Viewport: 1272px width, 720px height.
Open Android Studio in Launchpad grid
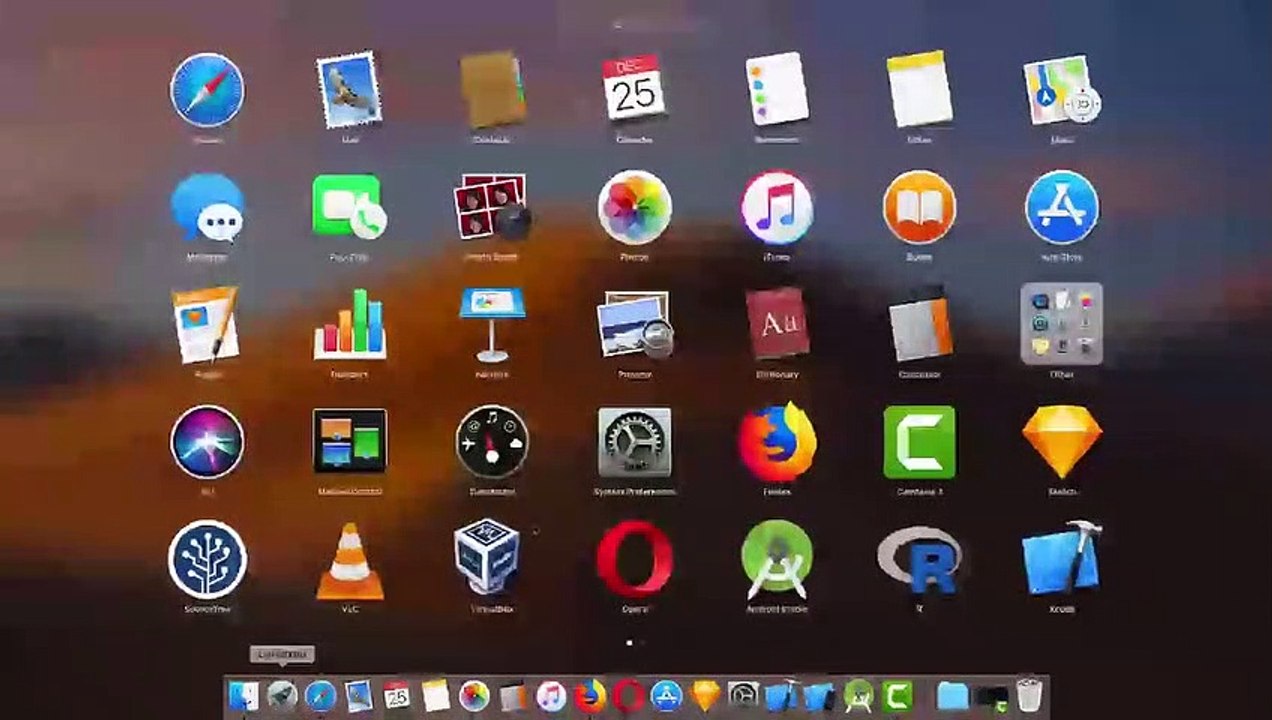[x=777, y=558]
